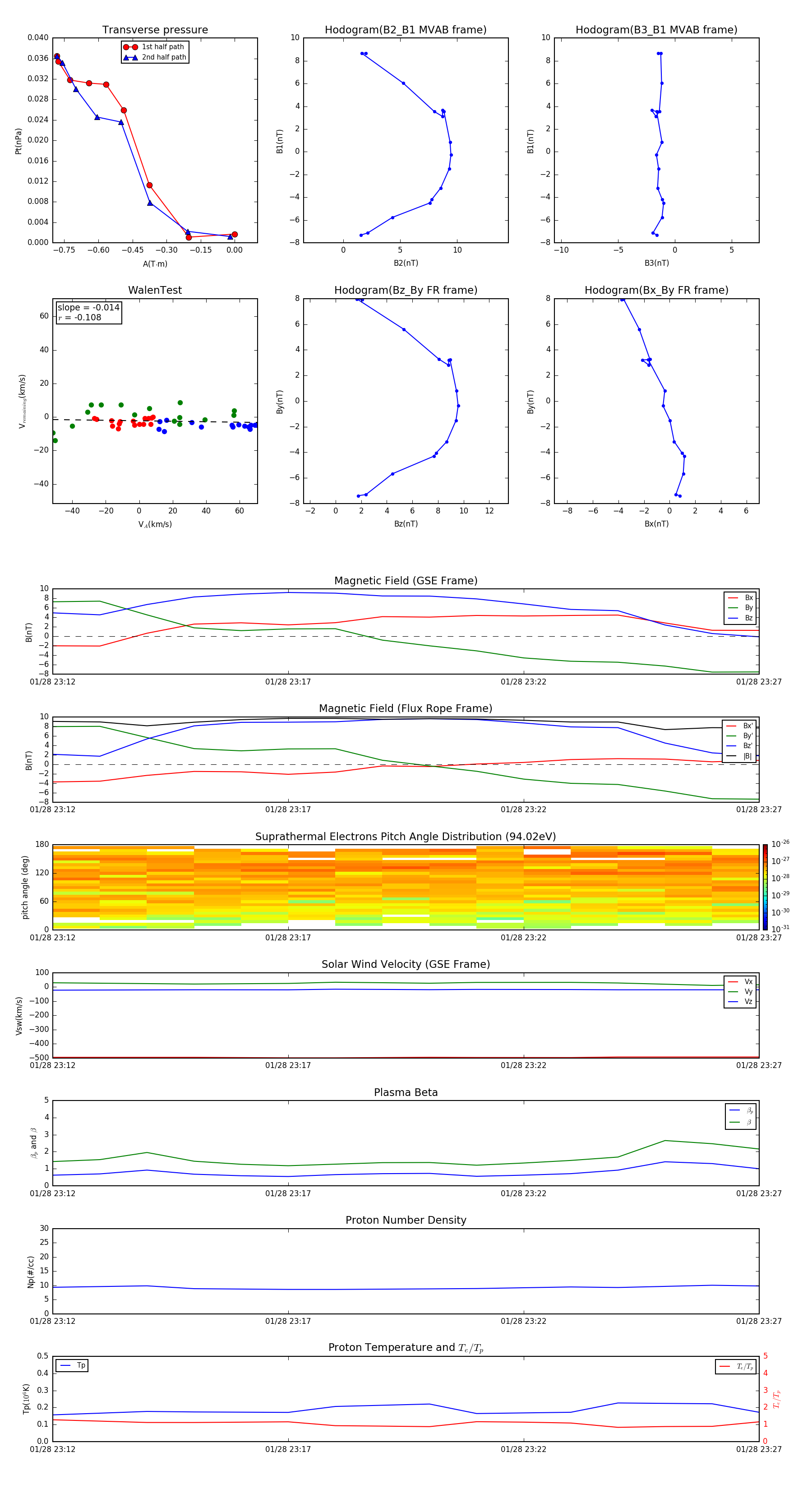Click the "Proton Temperature and Te/Tp" title
Screen dimensions: 812x1489
[406, 1348]
